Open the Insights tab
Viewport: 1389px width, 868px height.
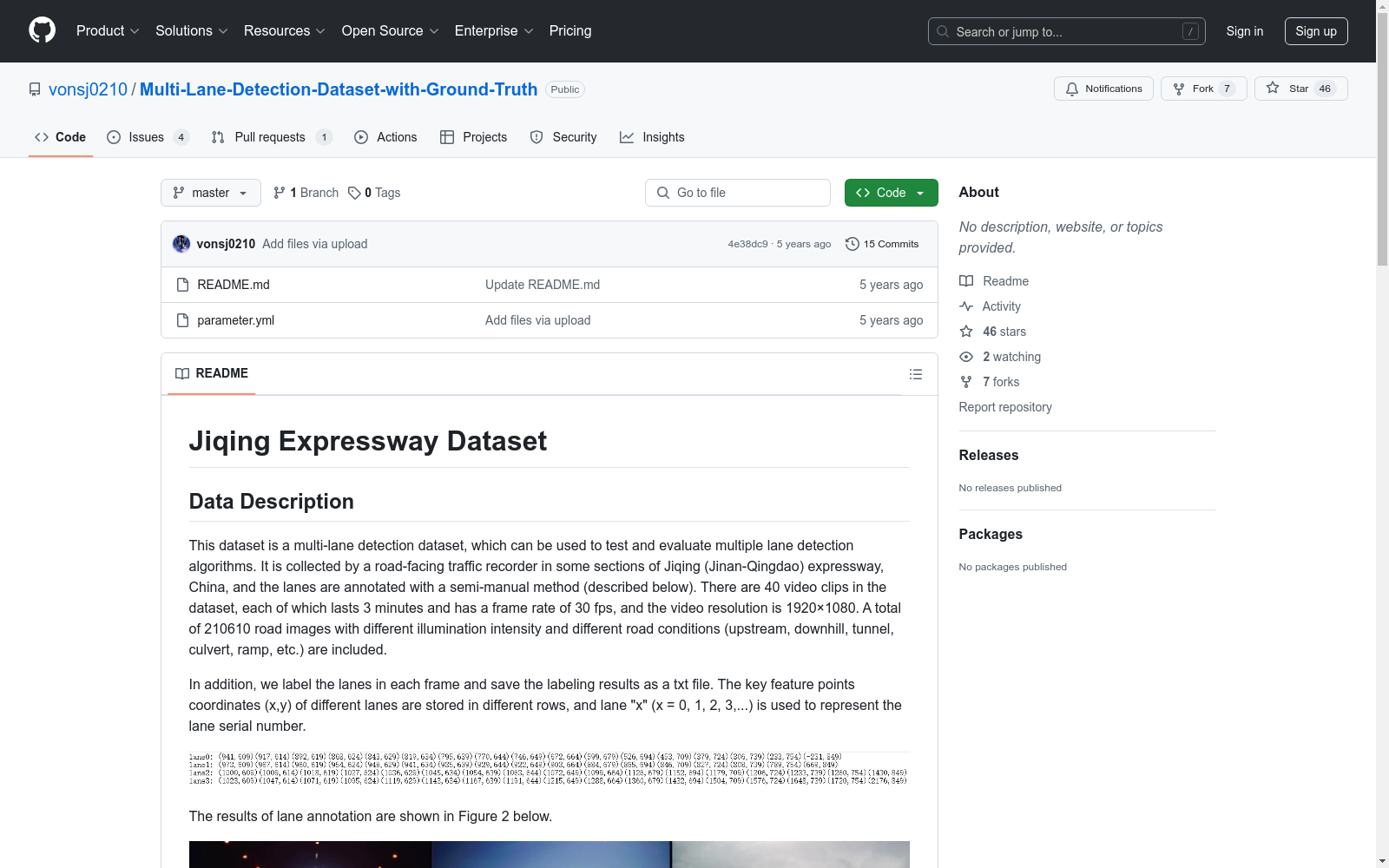(x=652, y=137)
